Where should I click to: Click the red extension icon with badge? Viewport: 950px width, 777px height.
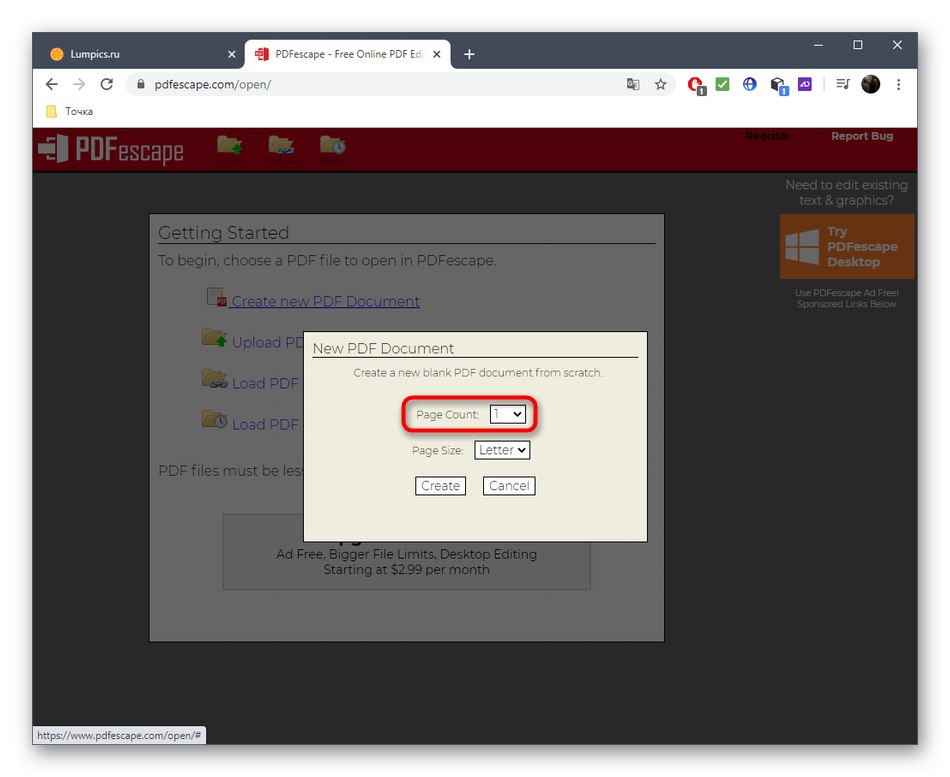pos(696,85)
